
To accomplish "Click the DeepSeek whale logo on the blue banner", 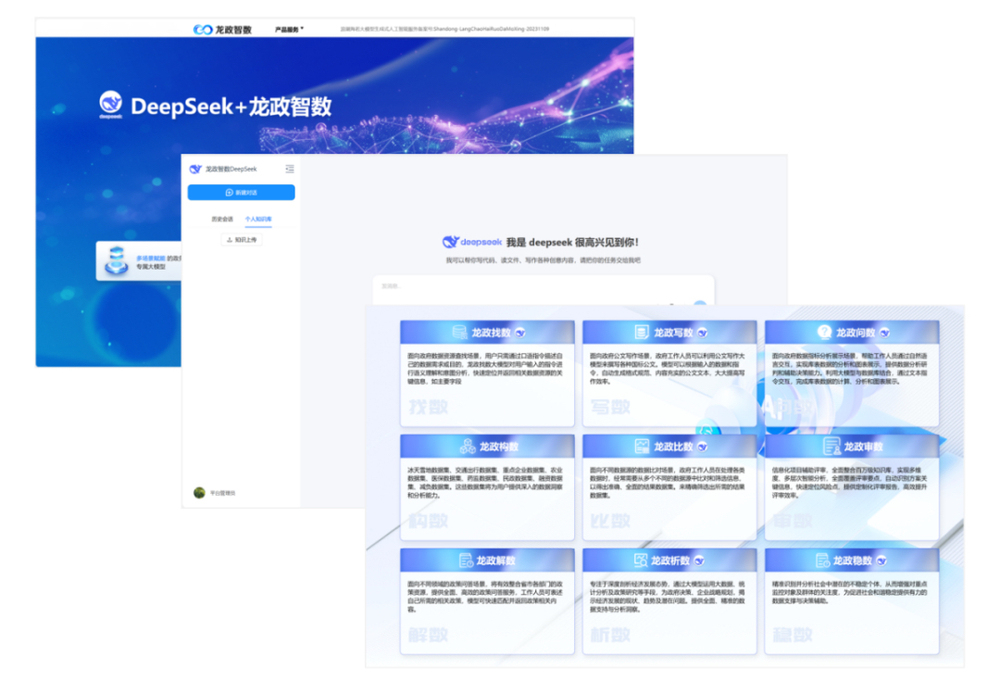I will (x=111, y=105).
